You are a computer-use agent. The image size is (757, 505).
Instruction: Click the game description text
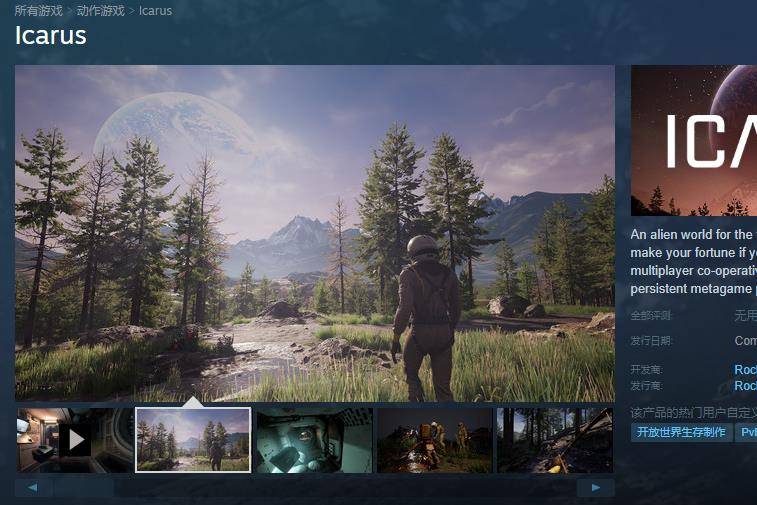click(x=694, y=262)
